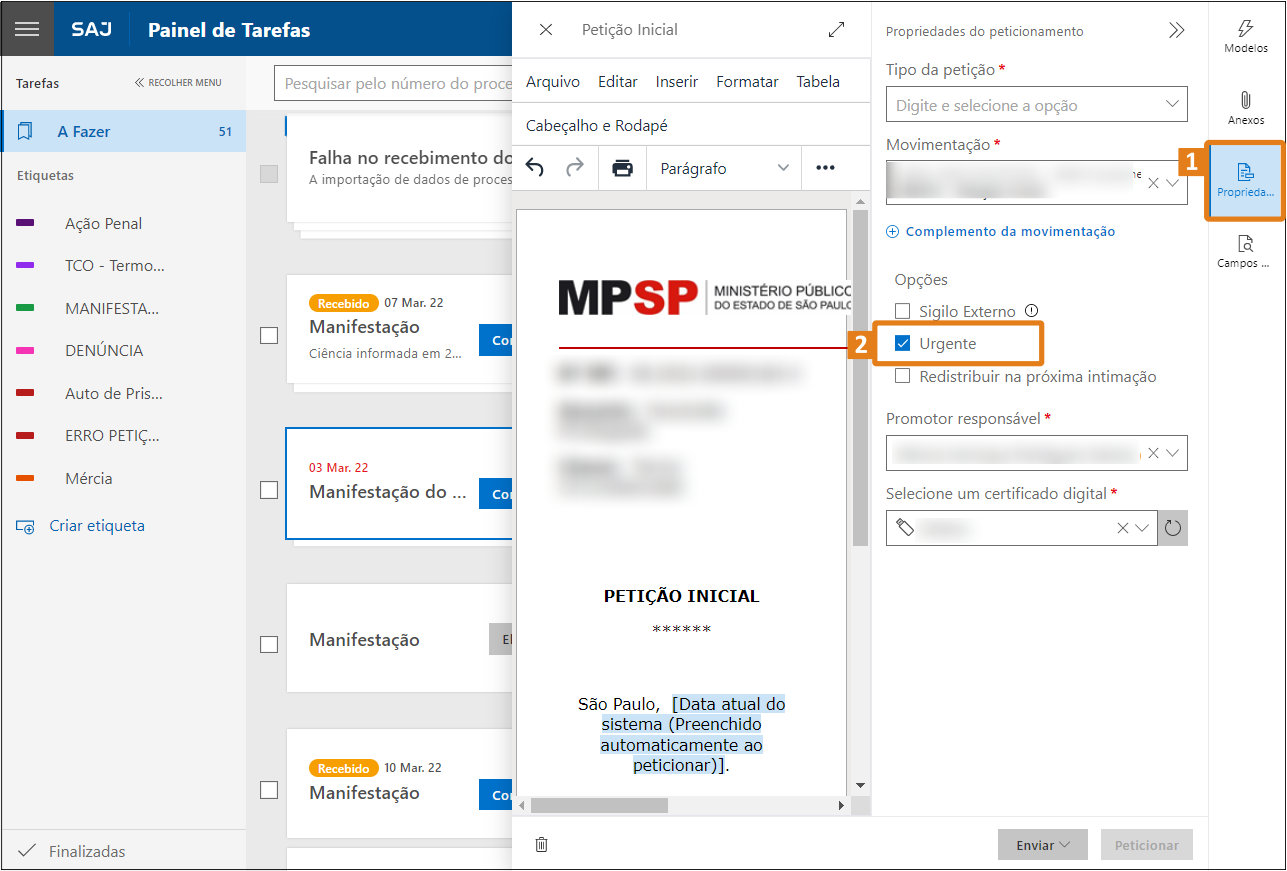Expand the Promotor responsável dropdown
Screen dimensions: 1287x871
click(1173, 453)
